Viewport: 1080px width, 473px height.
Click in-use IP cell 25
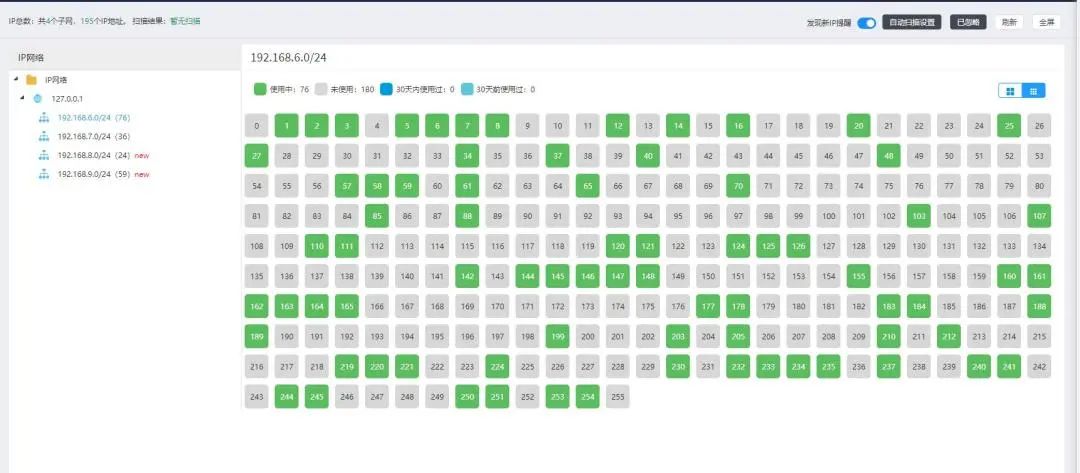1009,125
